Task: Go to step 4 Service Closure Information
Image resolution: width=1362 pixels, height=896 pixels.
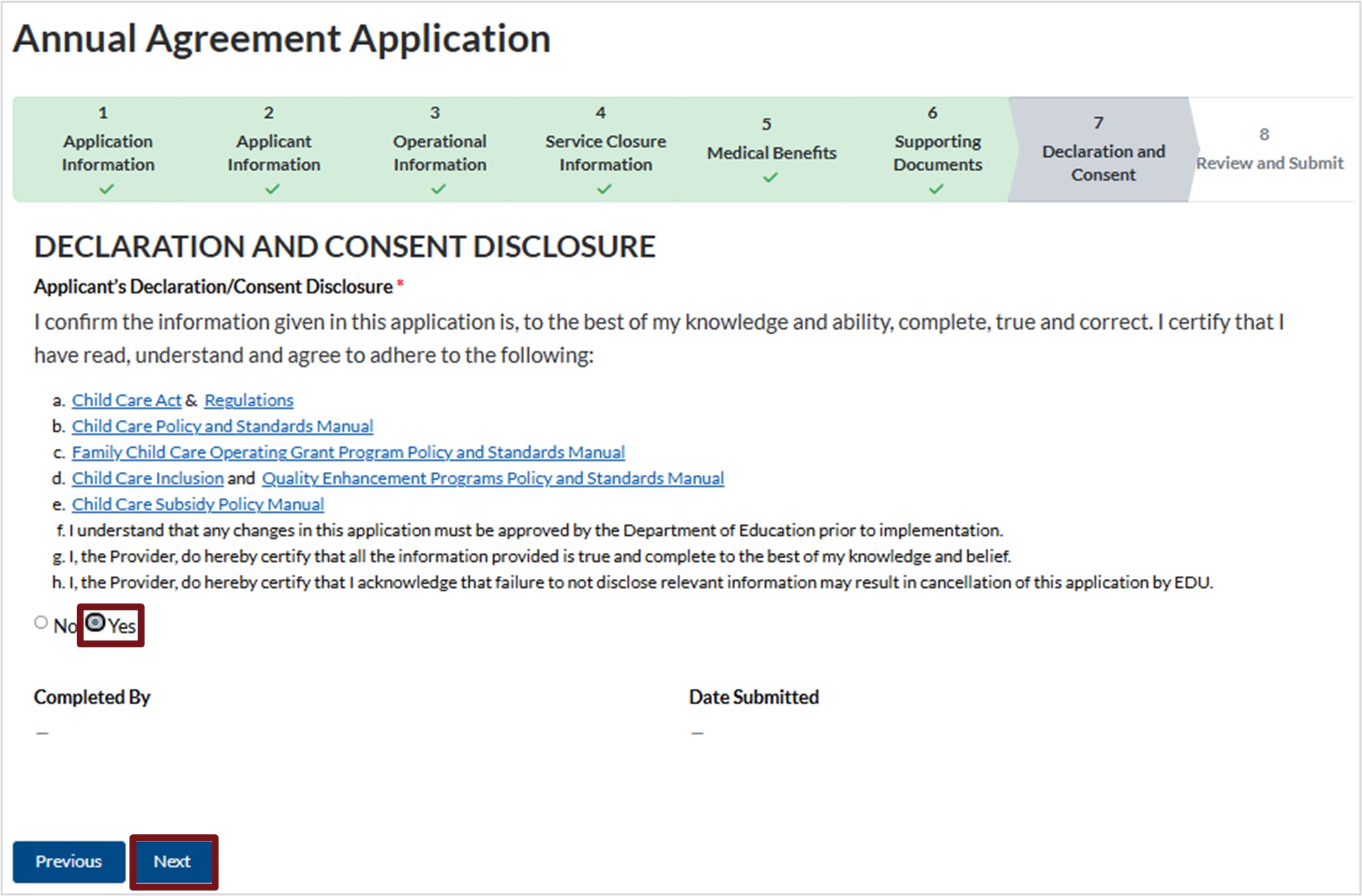Action: 605,152
